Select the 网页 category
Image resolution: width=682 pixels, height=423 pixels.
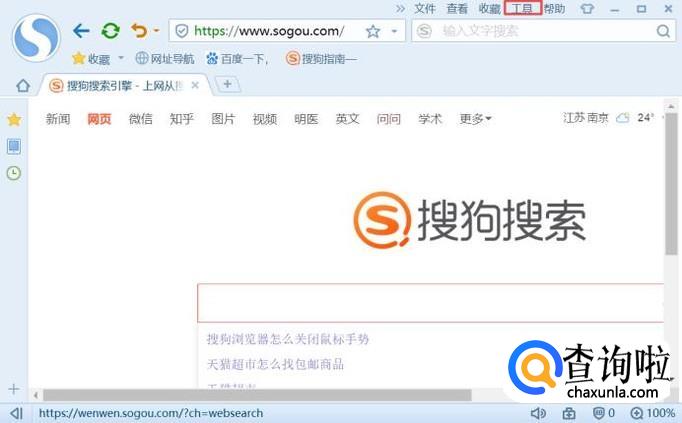coord(99,119)
